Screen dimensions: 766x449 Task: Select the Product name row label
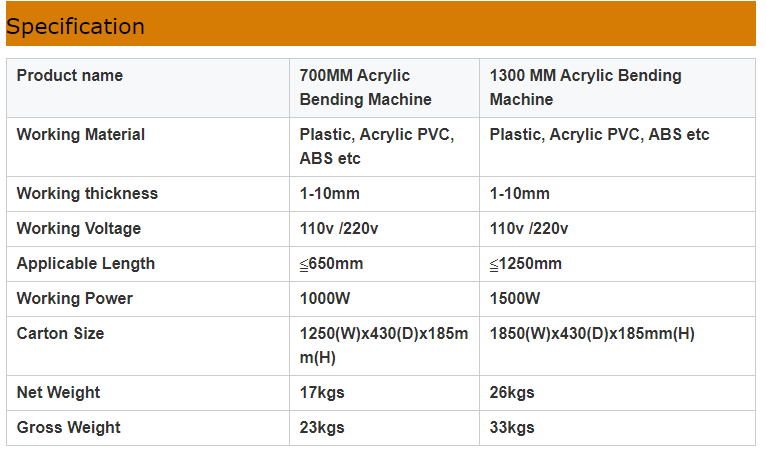70,76
